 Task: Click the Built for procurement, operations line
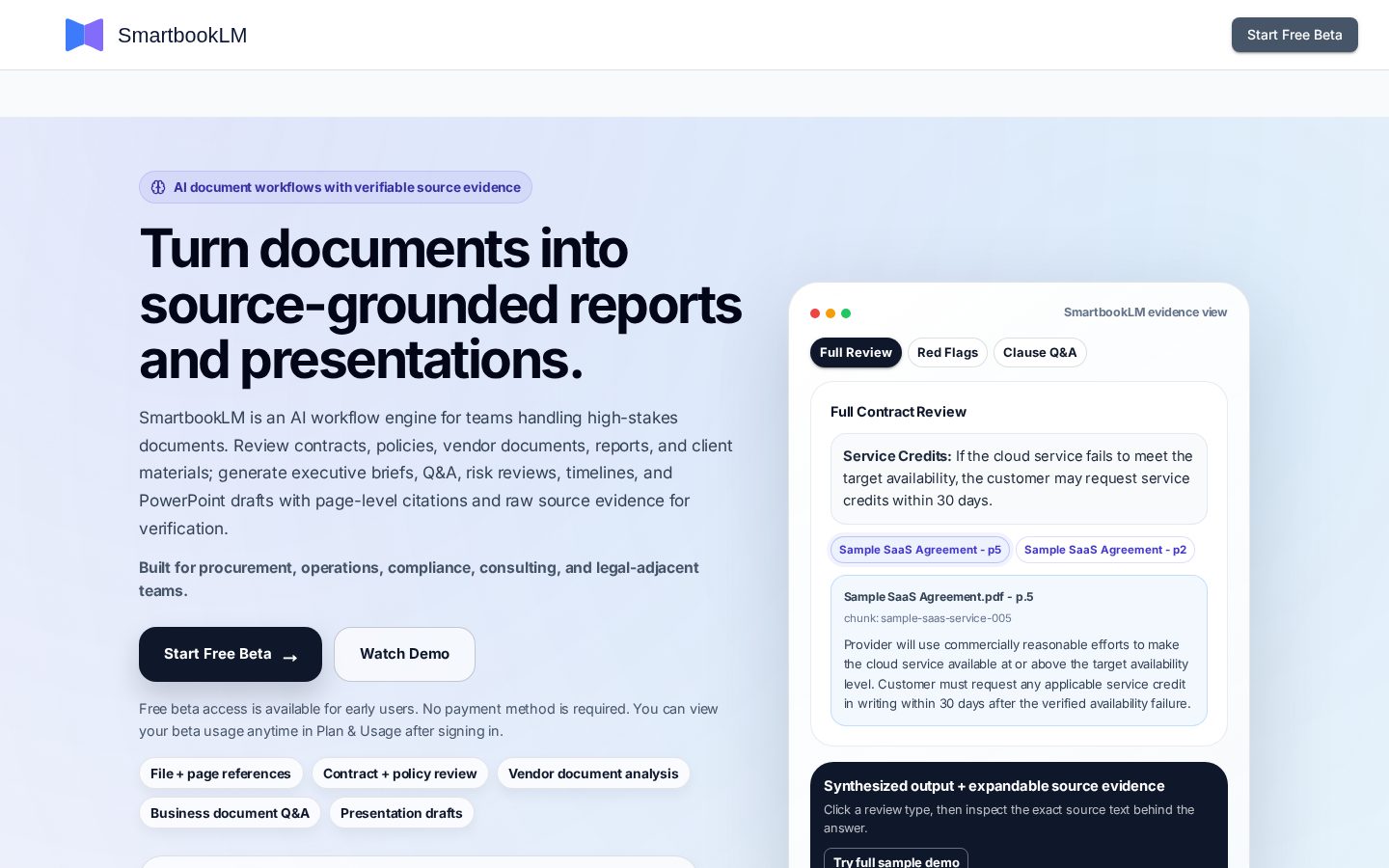point(419,579)
